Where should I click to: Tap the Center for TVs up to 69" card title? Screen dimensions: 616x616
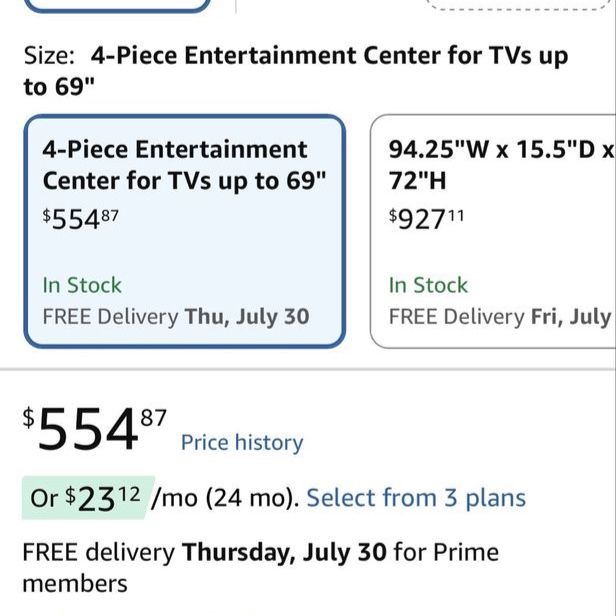(x=184, y=181)
